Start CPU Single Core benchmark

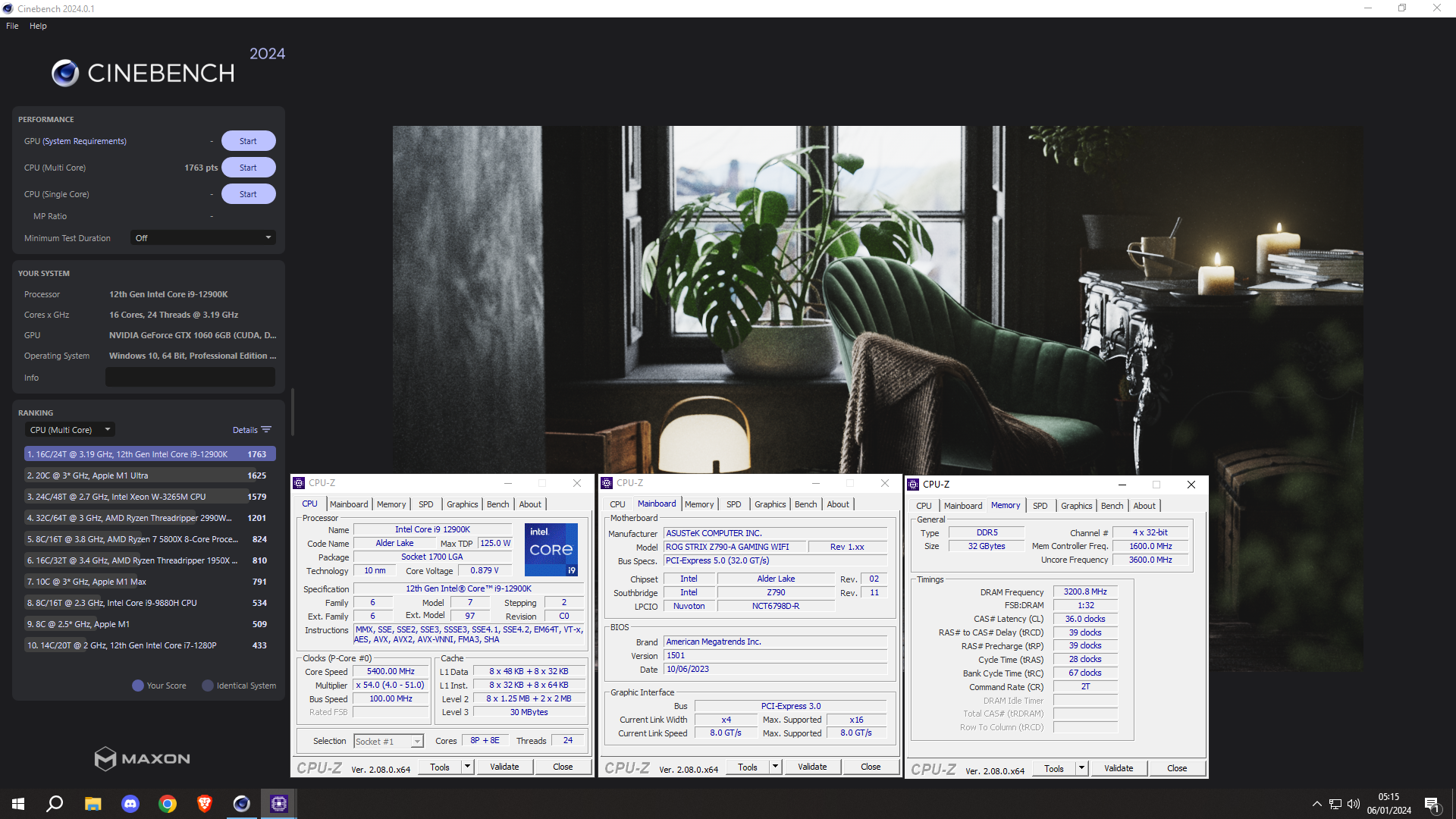coord(248,194)
